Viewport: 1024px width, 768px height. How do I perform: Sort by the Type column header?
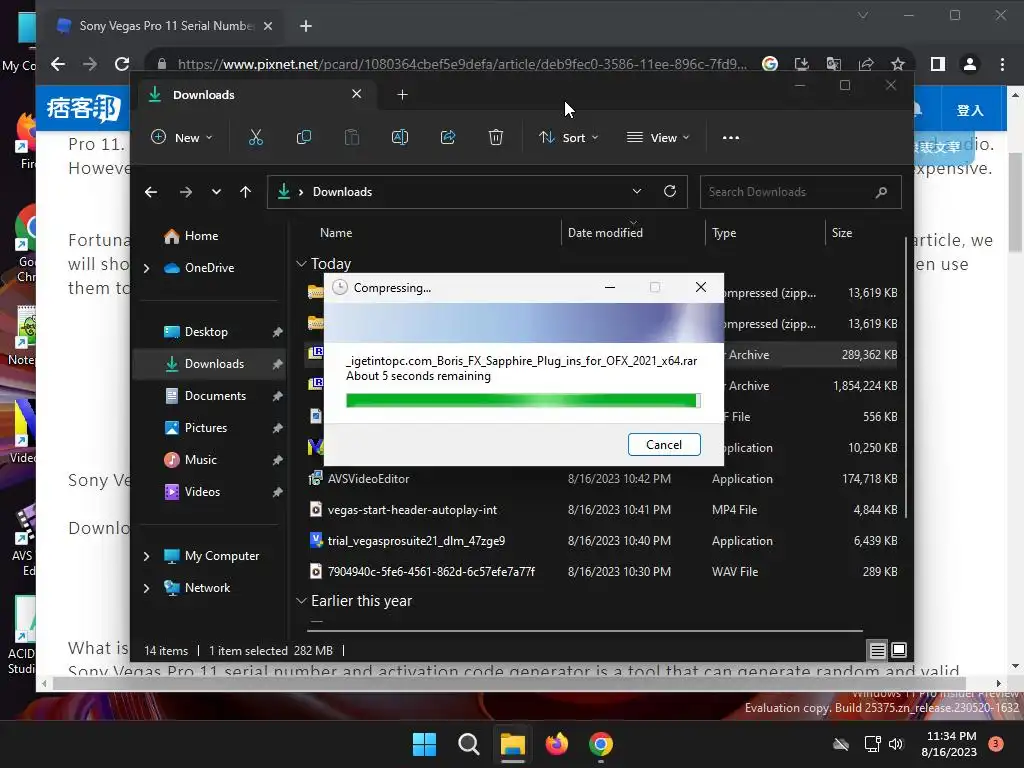(724, 232)
